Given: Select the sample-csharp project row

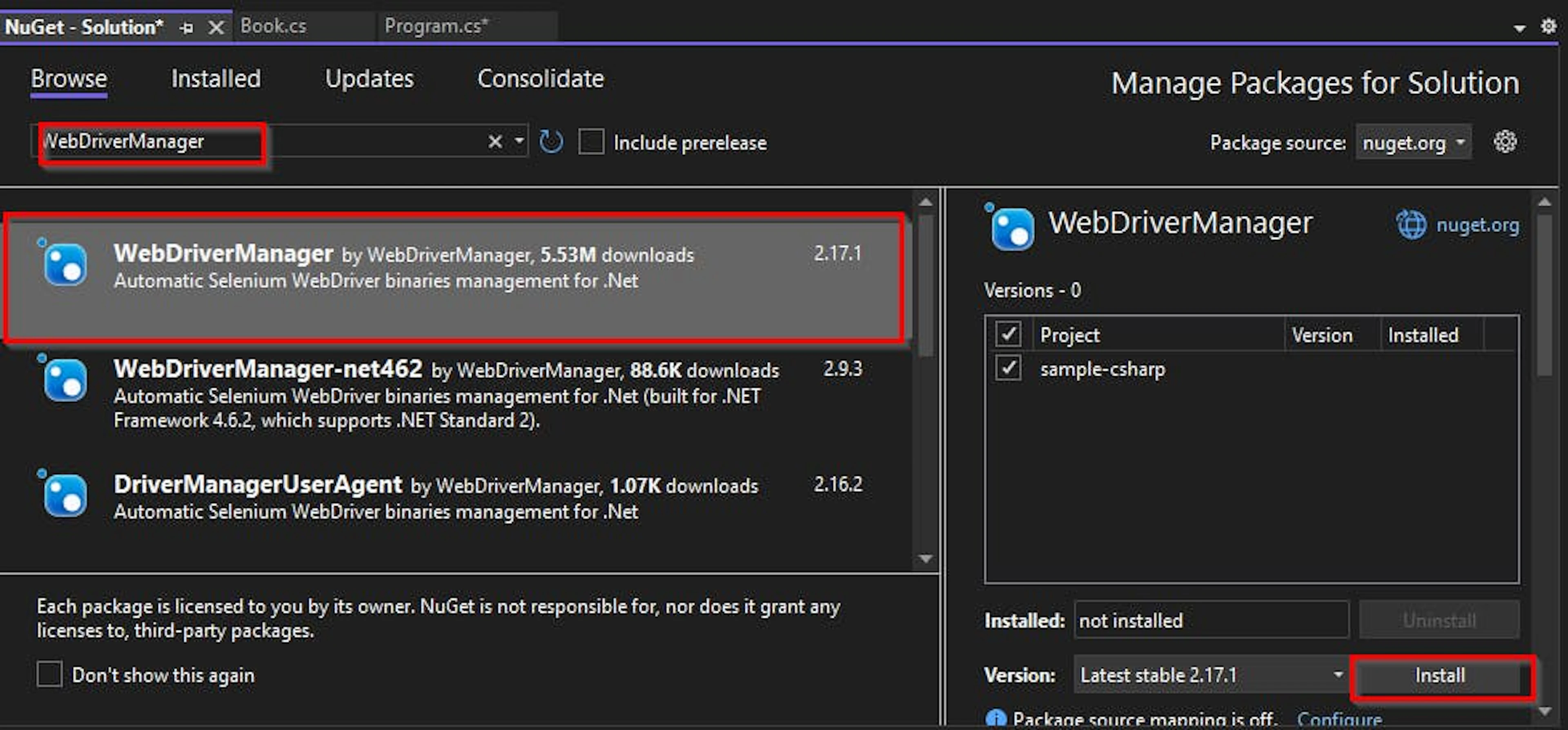Looking at the screenshot, I should pos(1252,369).
